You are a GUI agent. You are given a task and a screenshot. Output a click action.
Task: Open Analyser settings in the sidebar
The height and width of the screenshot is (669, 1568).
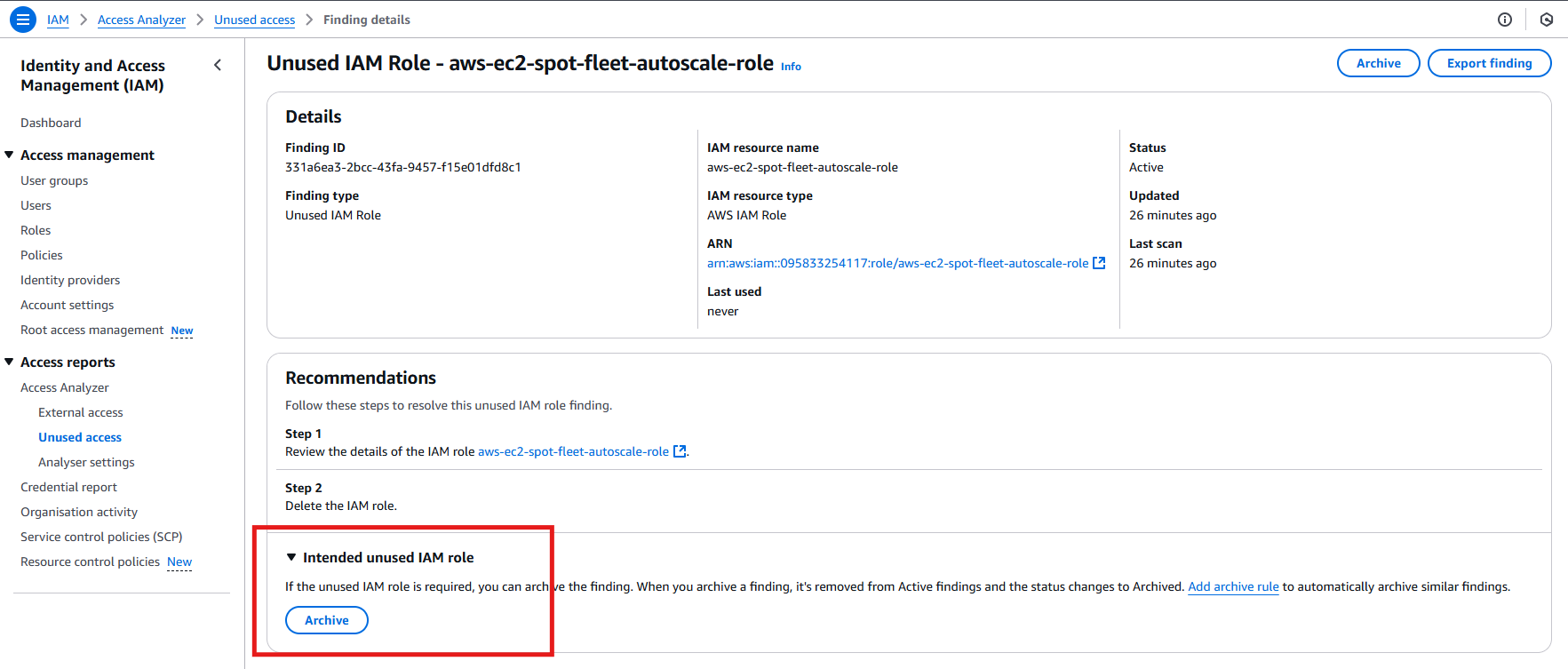click(86, 462)
